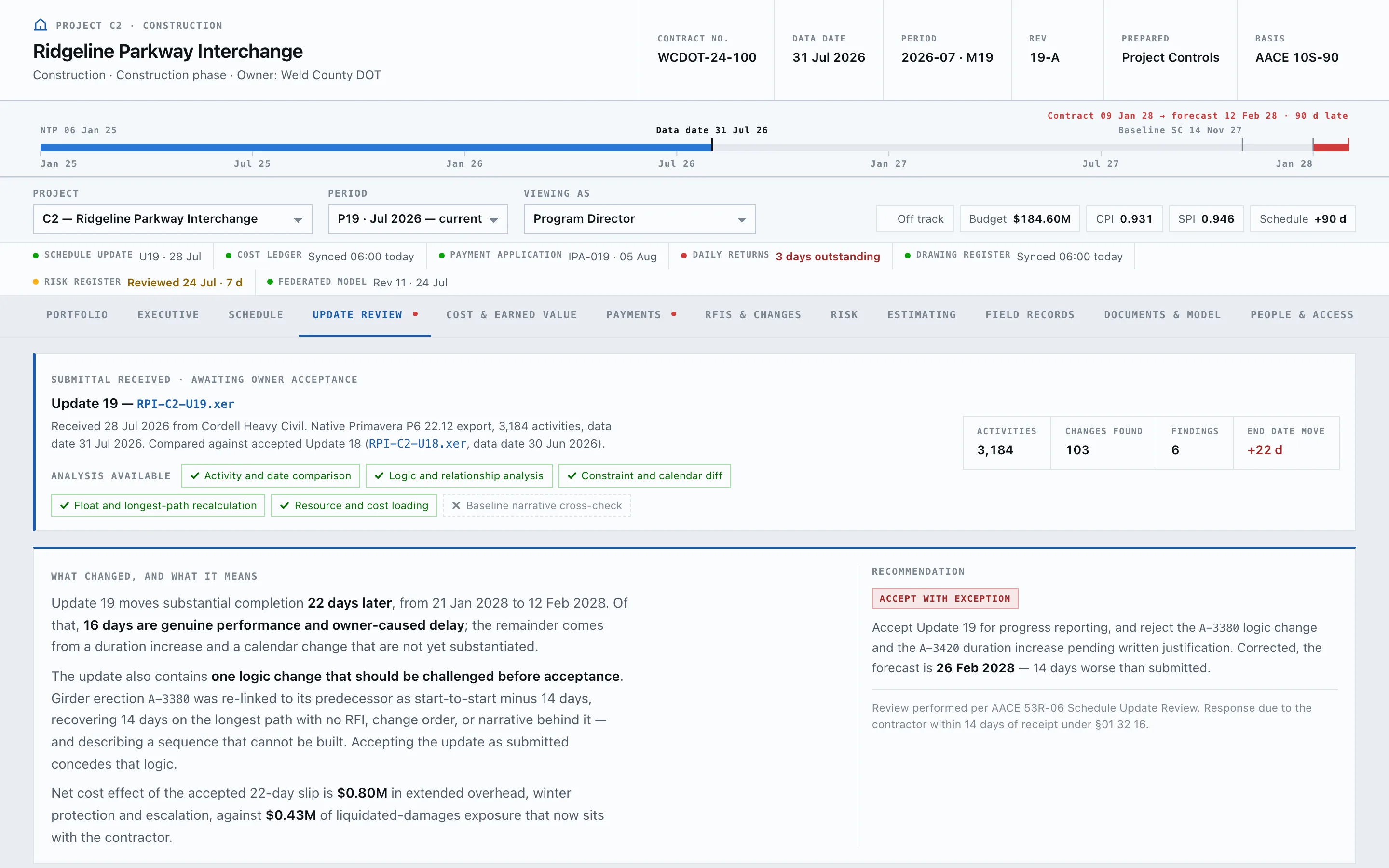Click the blue elapsed progress bar on timeline
This screenshot has height=868, width=1389.
376,148
